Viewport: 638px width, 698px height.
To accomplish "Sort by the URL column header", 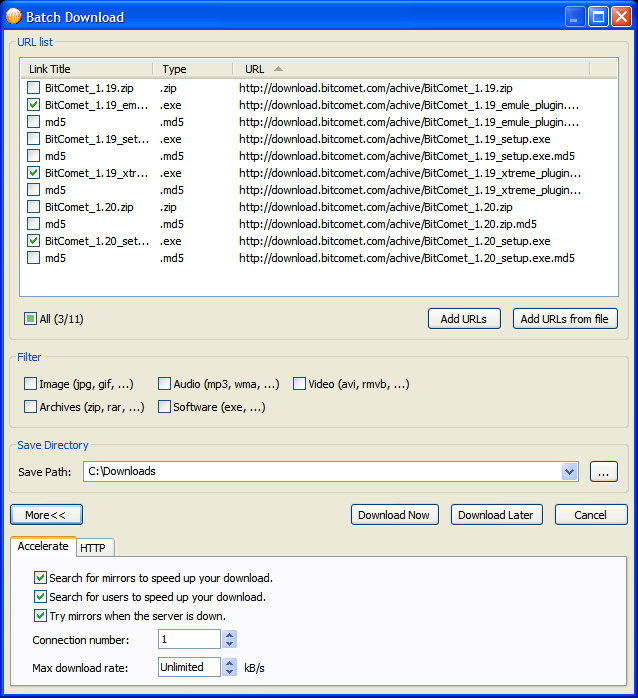I will [x=411, y=69].
